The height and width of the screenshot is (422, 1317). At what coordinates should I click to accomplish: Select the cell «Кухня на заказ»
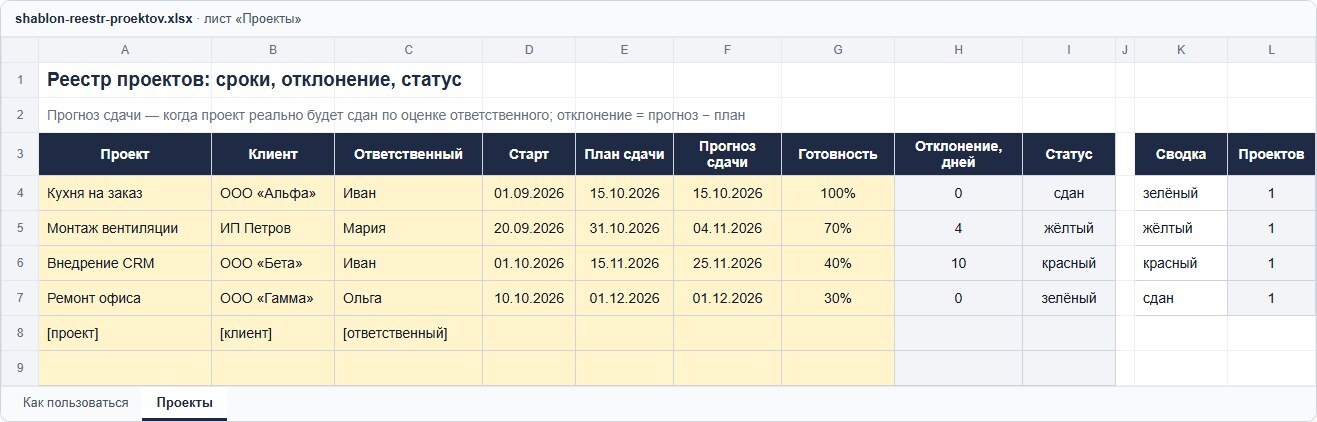coord(125,193)
